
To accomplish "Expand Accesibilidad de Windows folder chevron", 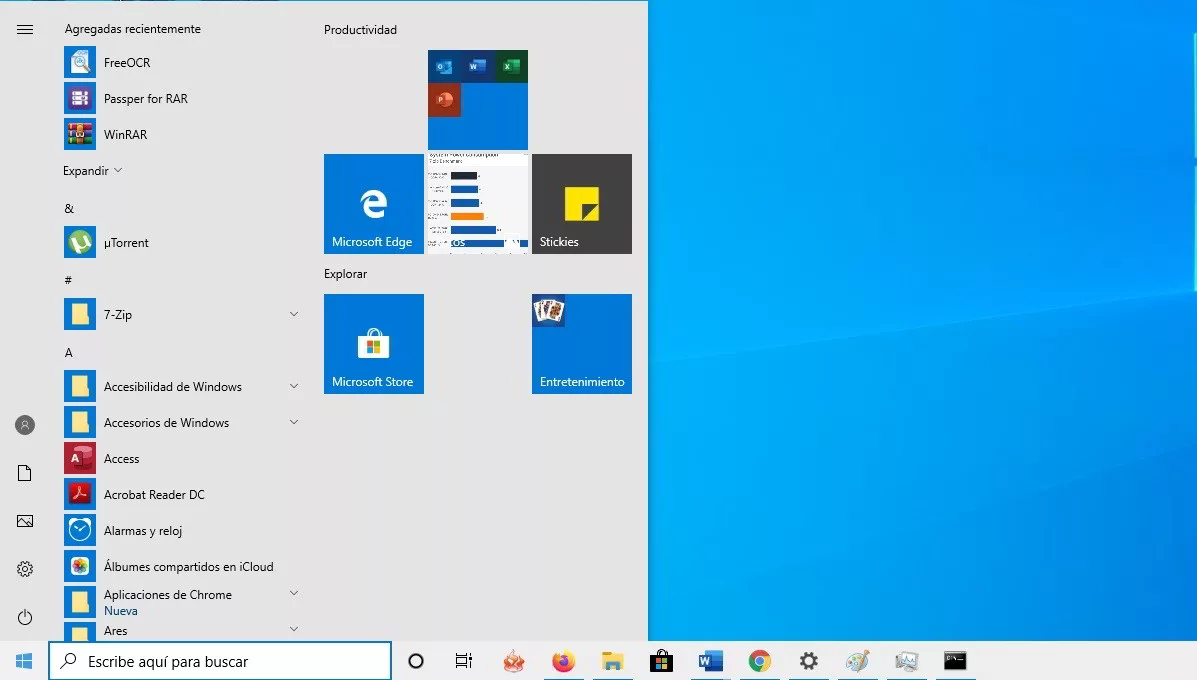I will coord(294,387).
